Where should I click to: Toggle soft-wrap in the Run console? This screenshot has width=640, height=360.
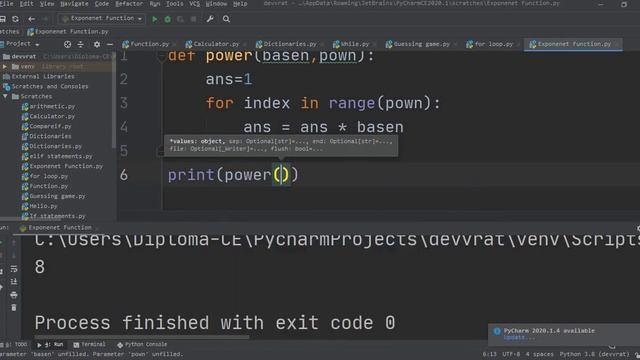coord(13,269)
